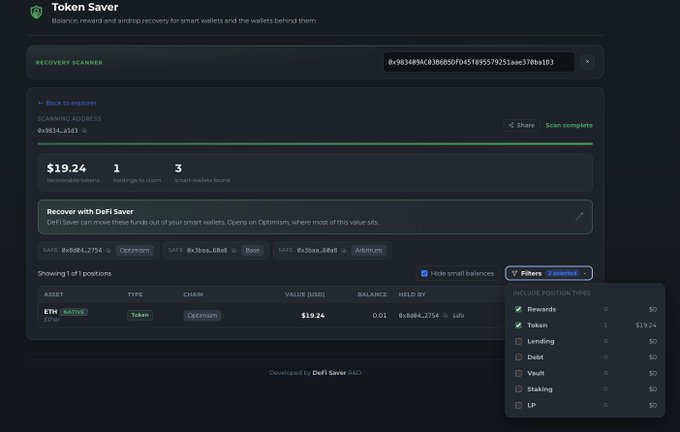Enable the LP position type
The image size is (680, 432).
click(518, 405)
